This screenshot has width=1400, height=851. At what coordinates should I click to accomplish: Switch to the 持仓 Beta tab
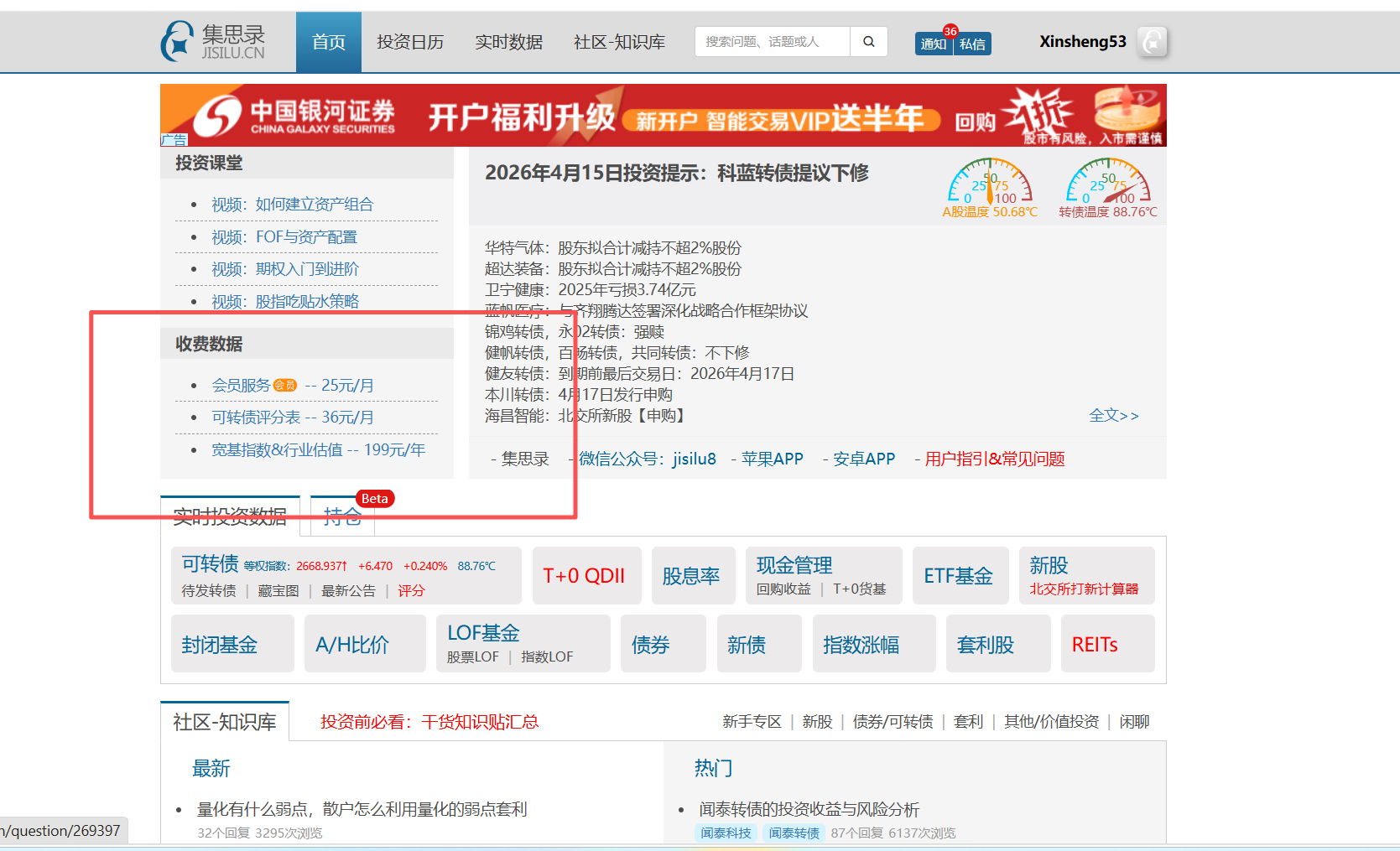pyautogui.click(x=342, y=516)
